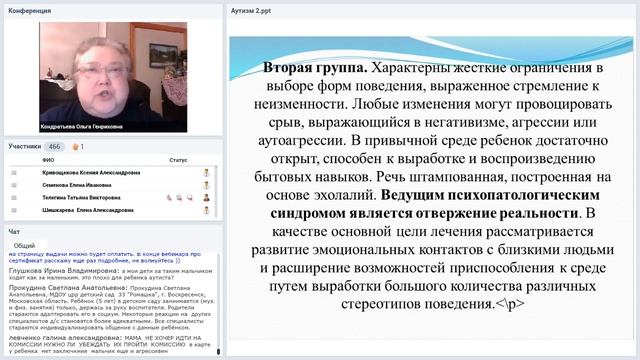Click the chat panel scrollbar
Screen dimensions: 640x360
218,303
